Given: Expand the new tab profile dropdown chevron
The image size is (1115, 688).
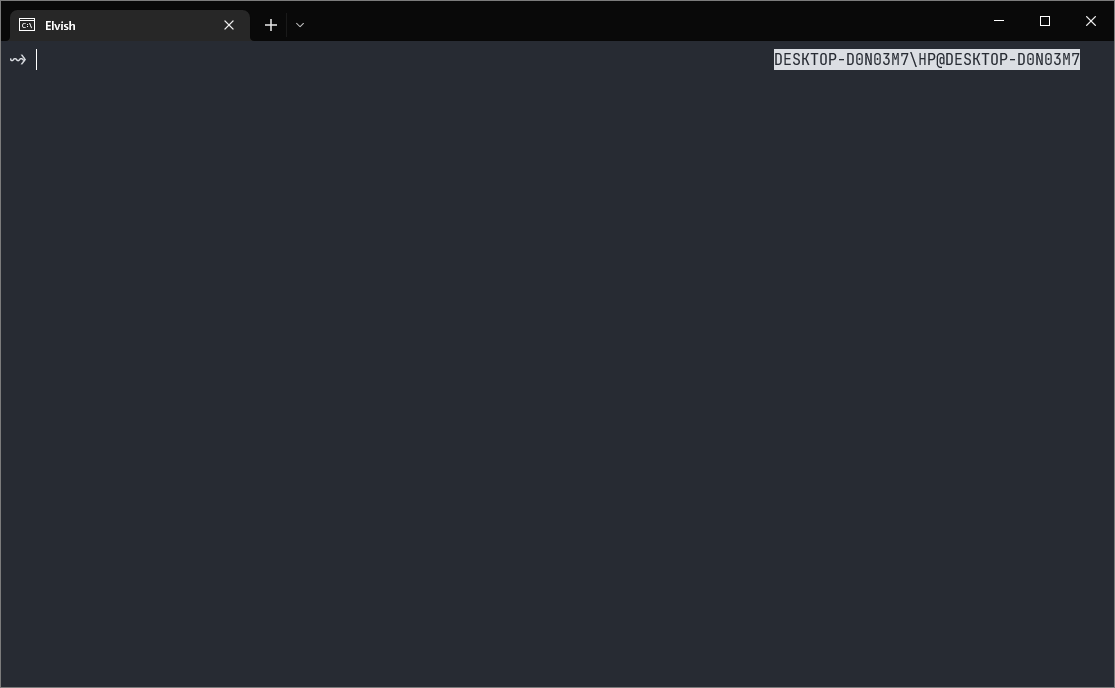Looking at the screenshot, I should pyautogui.click(x=300, y=25).
